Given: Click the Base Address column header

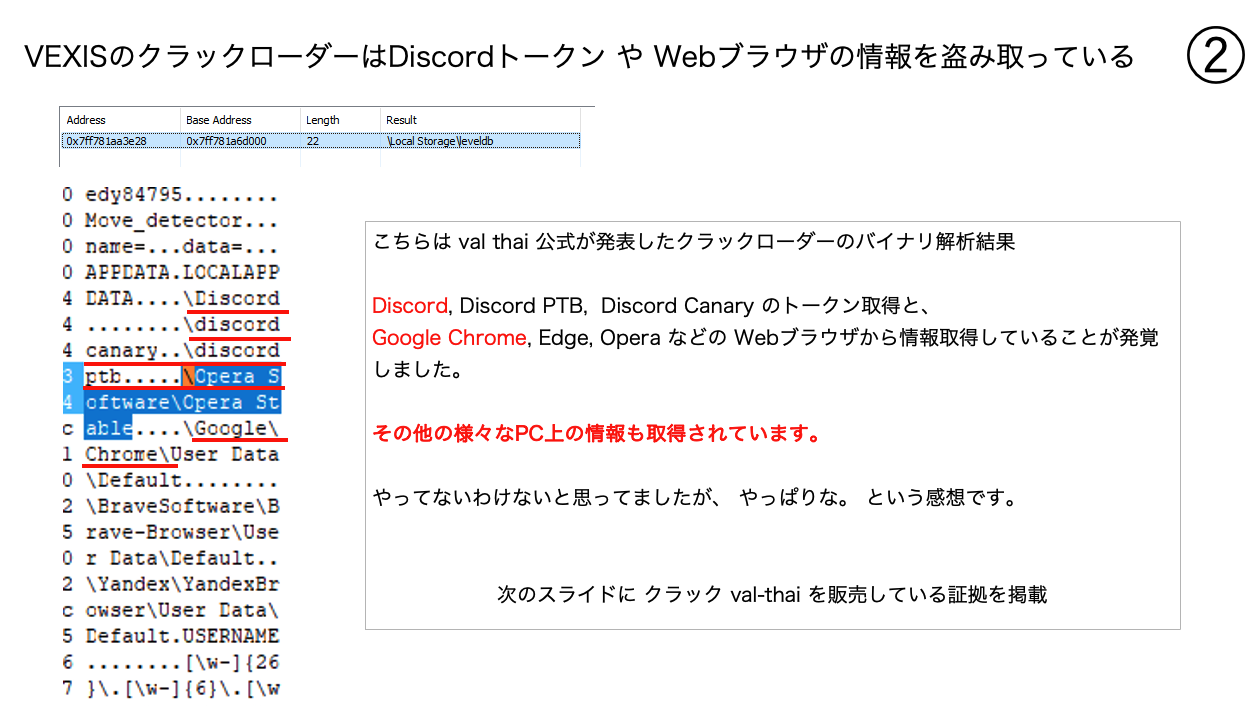Looking at the screenshot, I should (218, 120).
